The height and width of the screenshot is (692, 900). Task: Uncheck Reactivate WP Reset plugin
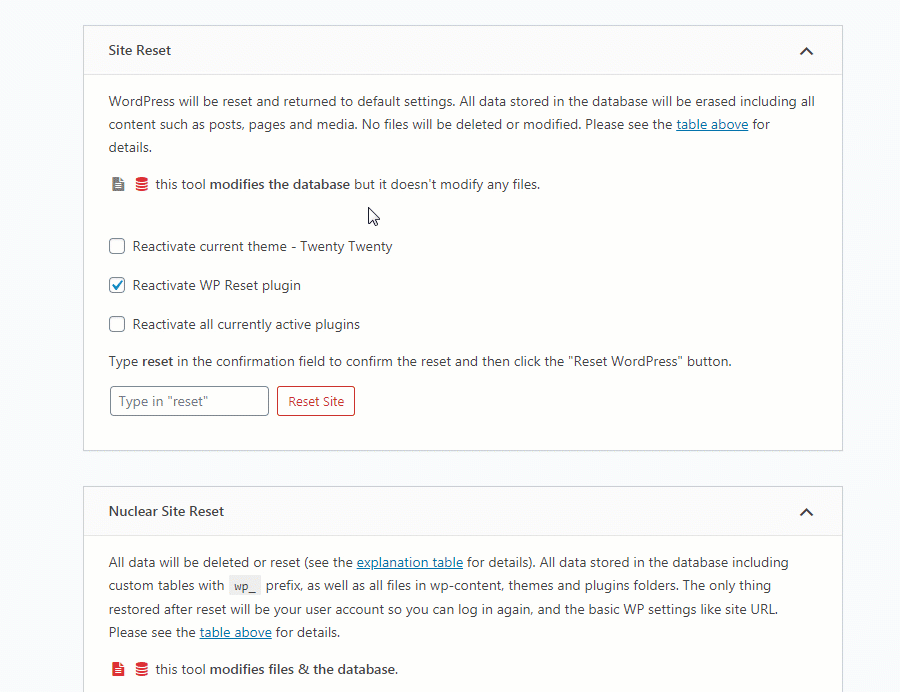click(117, 285)
